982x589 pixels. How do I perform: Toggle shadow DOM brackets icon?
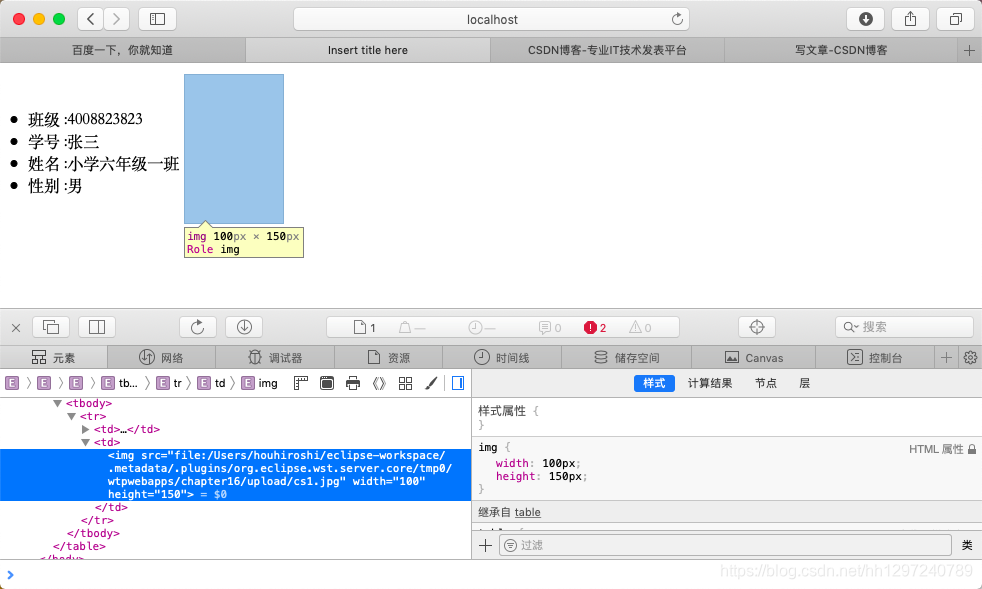pyautogui.click(x=379, y=383)
